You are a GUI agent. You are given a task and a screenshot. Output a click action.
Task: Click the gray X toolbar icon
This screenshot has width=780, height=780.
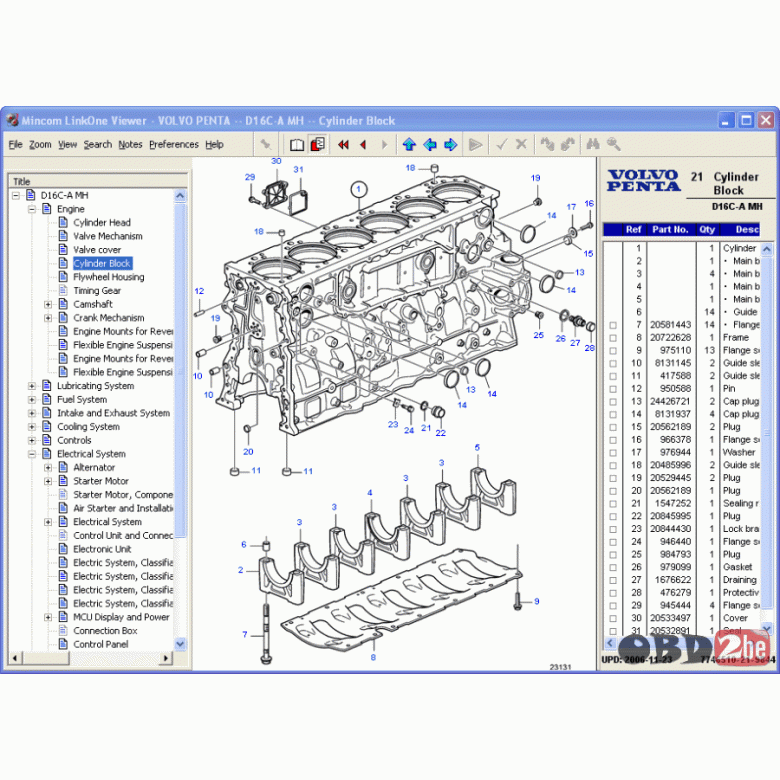521,145
